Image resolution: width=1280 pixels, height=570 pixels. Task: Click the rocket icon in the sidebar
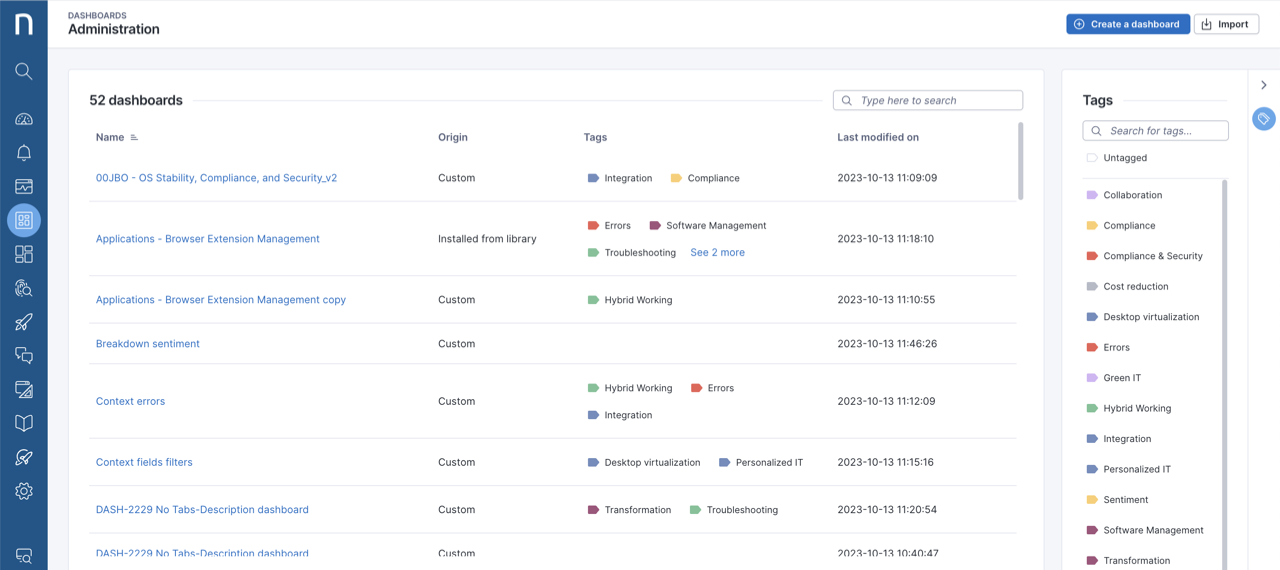click(24, 322)
